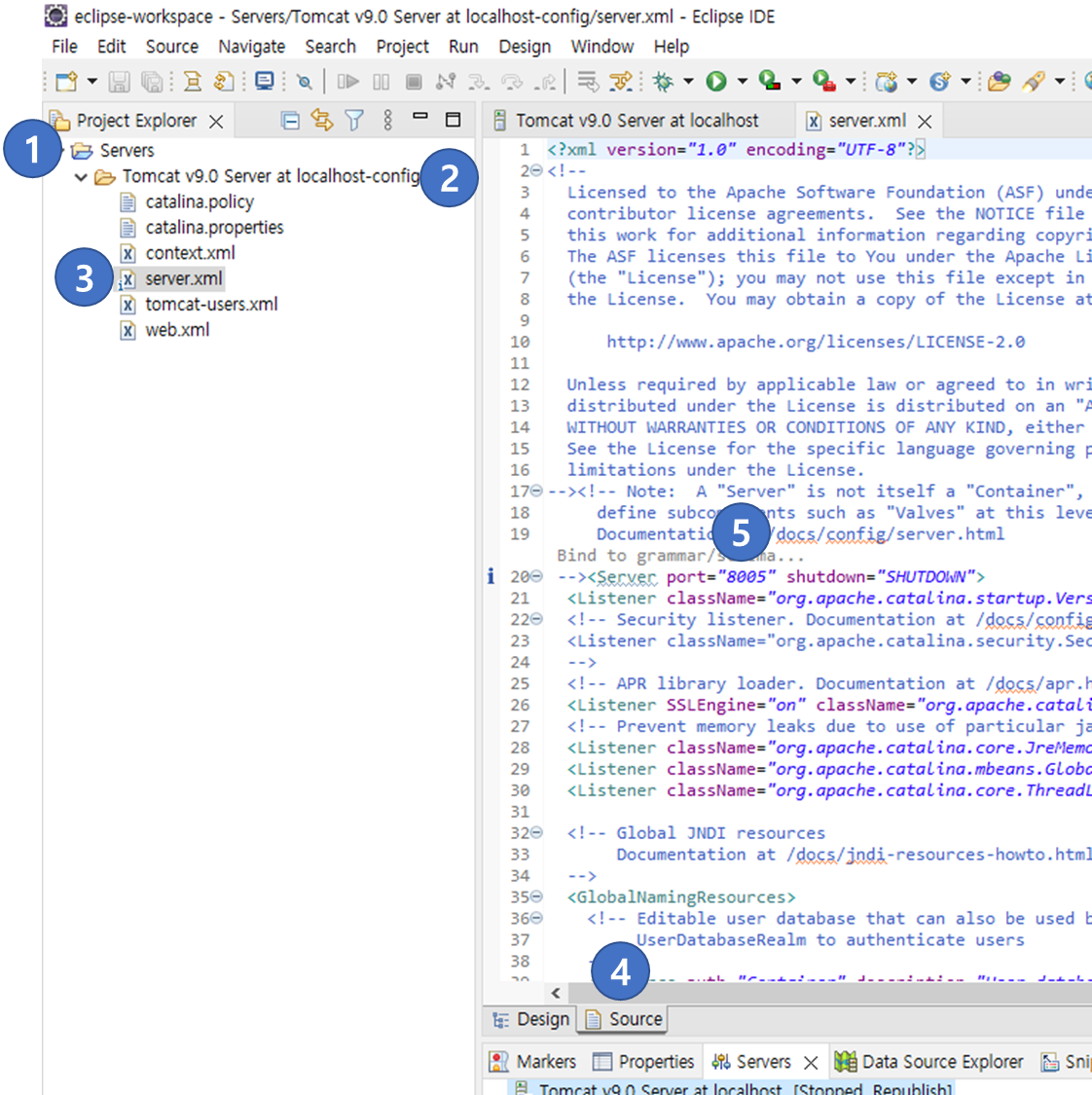Close the Project Explorer tab
The width and height of the screenshot is (1092, 1095).
click(216, 122)
